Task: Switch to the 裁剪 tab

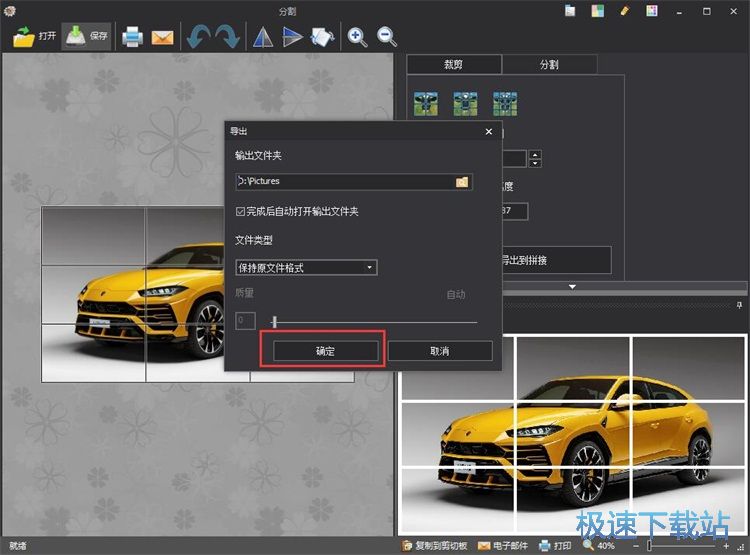Action: pyautogui.click(x=453, y=64)
